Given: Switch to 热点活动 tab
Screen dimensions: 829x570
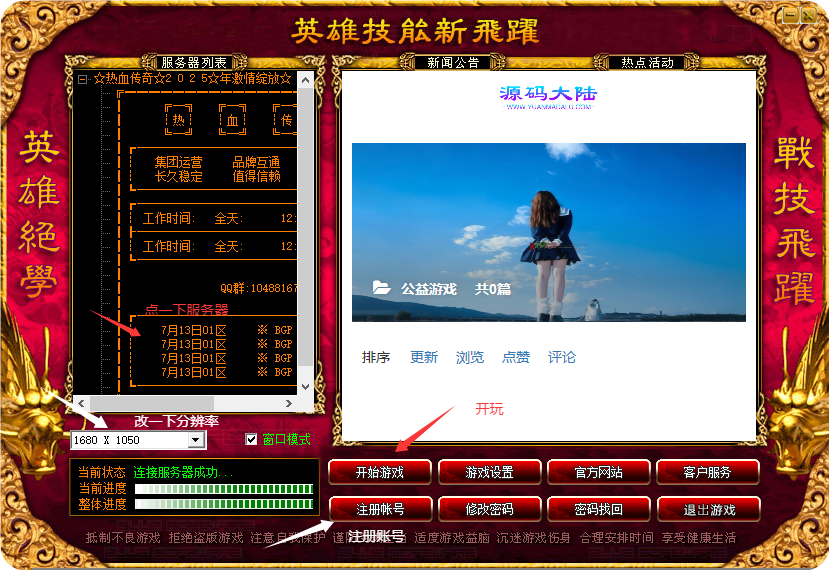Looking at the screenshot, I should pyautogui.click(x=647, y=62).
